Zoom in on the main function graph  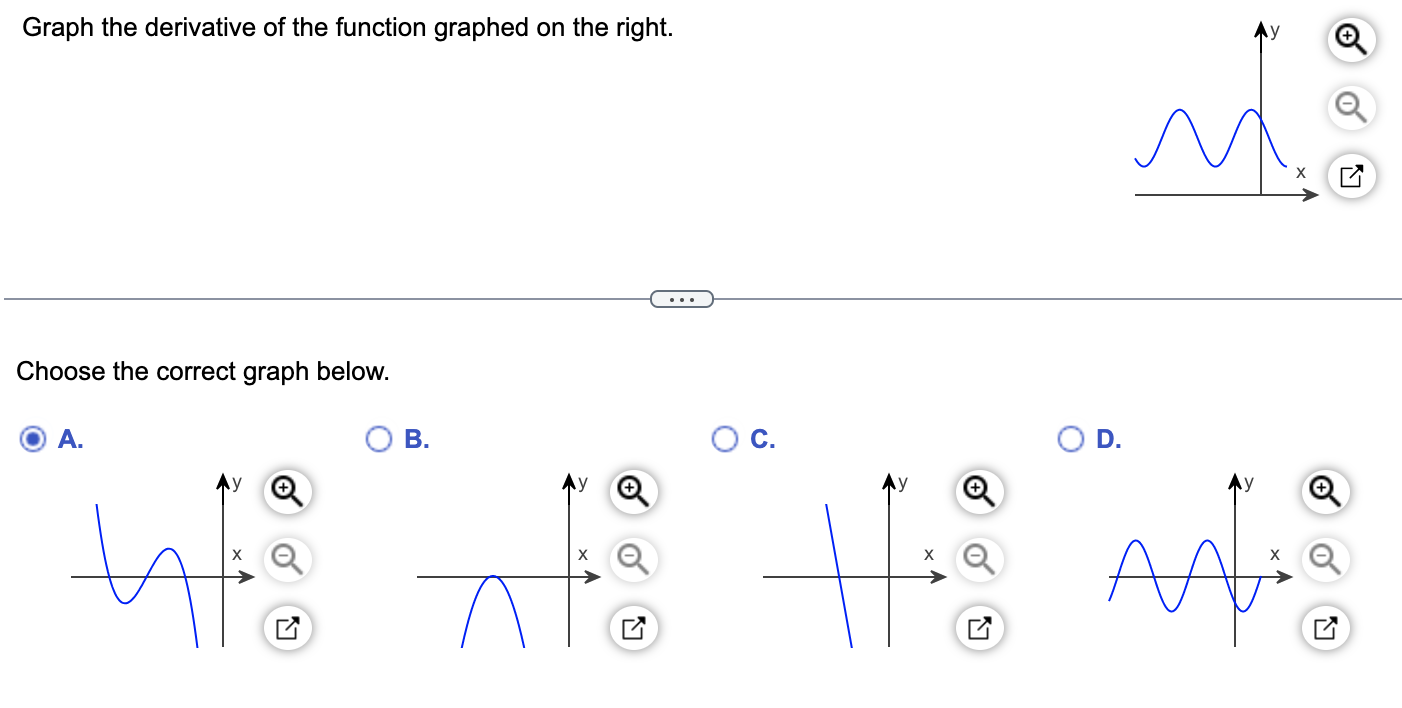pos(1350,40)
